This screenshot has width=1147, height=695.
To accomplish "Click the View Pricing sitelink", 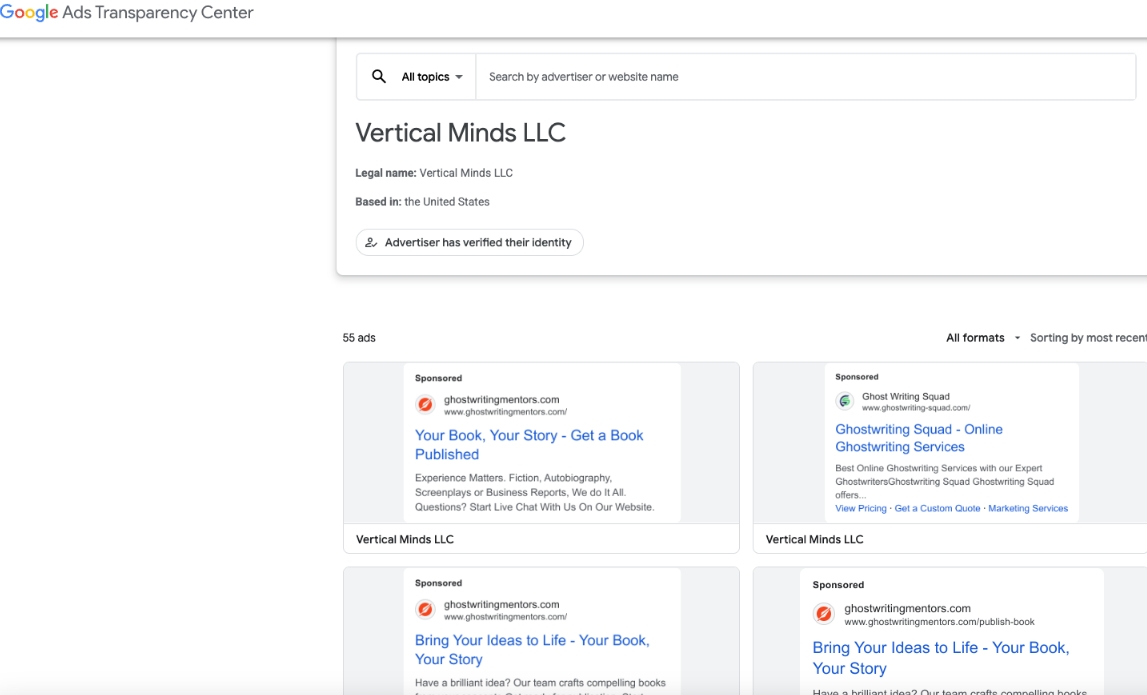I will pos(861,508).
